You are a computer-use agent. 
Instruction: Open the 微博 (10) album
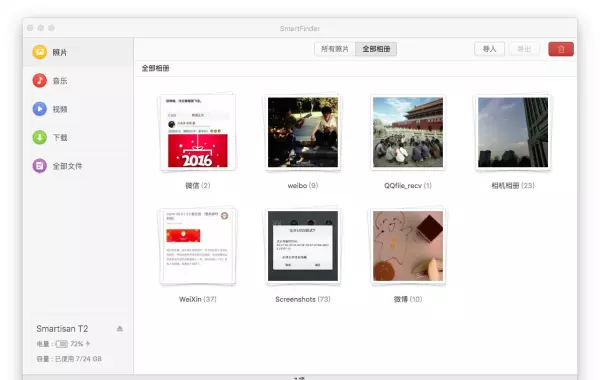coord(408,246)
